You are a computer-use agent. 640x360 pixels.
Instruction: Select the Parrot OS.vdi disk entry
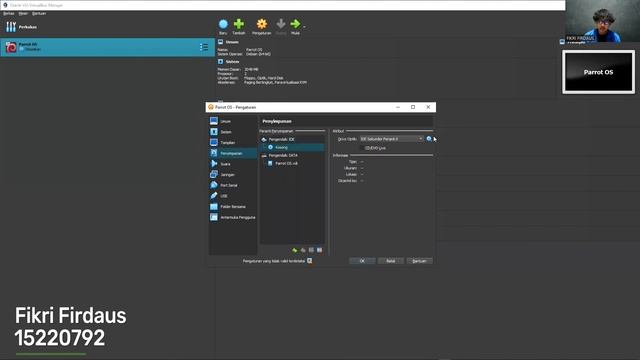coord(292,163)
